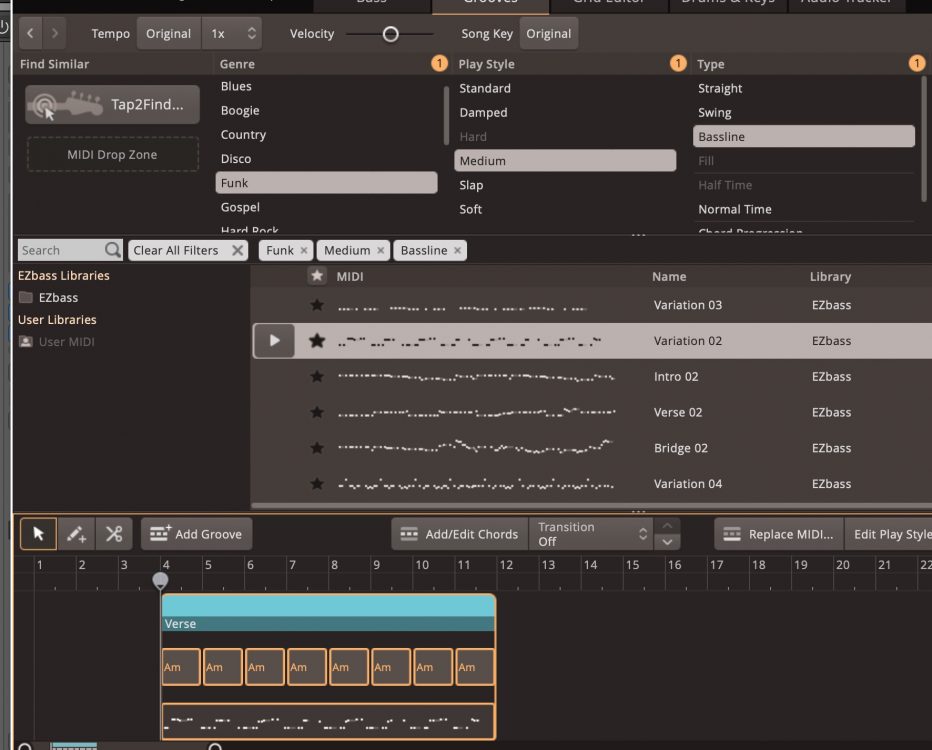Toggle Original tempo button

click(168, 34)
